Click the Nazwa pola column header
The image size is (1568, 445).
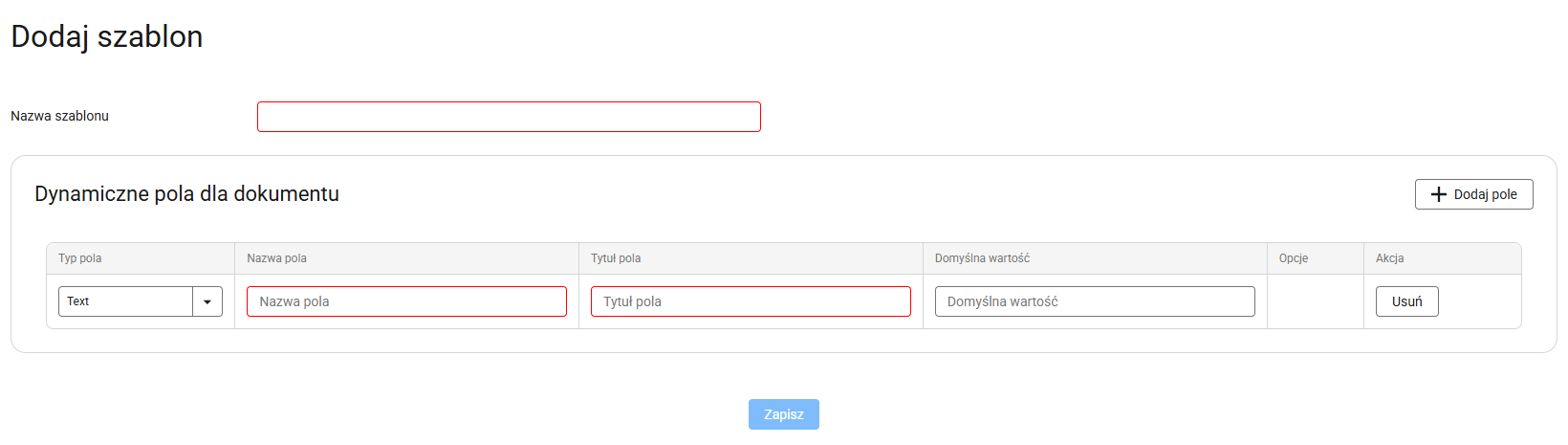(277, 258)
